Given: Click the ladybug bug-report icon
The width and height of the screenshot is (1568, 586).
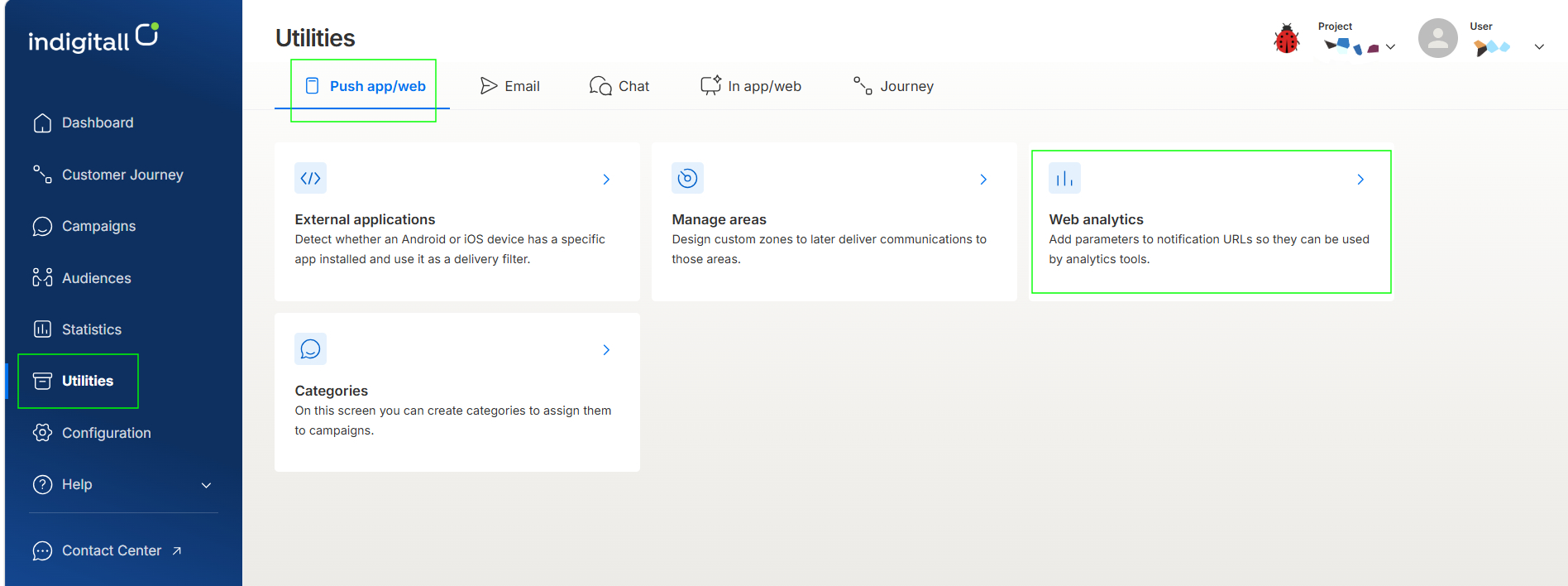Looking at the screenshot, I should pos(1287,39).
